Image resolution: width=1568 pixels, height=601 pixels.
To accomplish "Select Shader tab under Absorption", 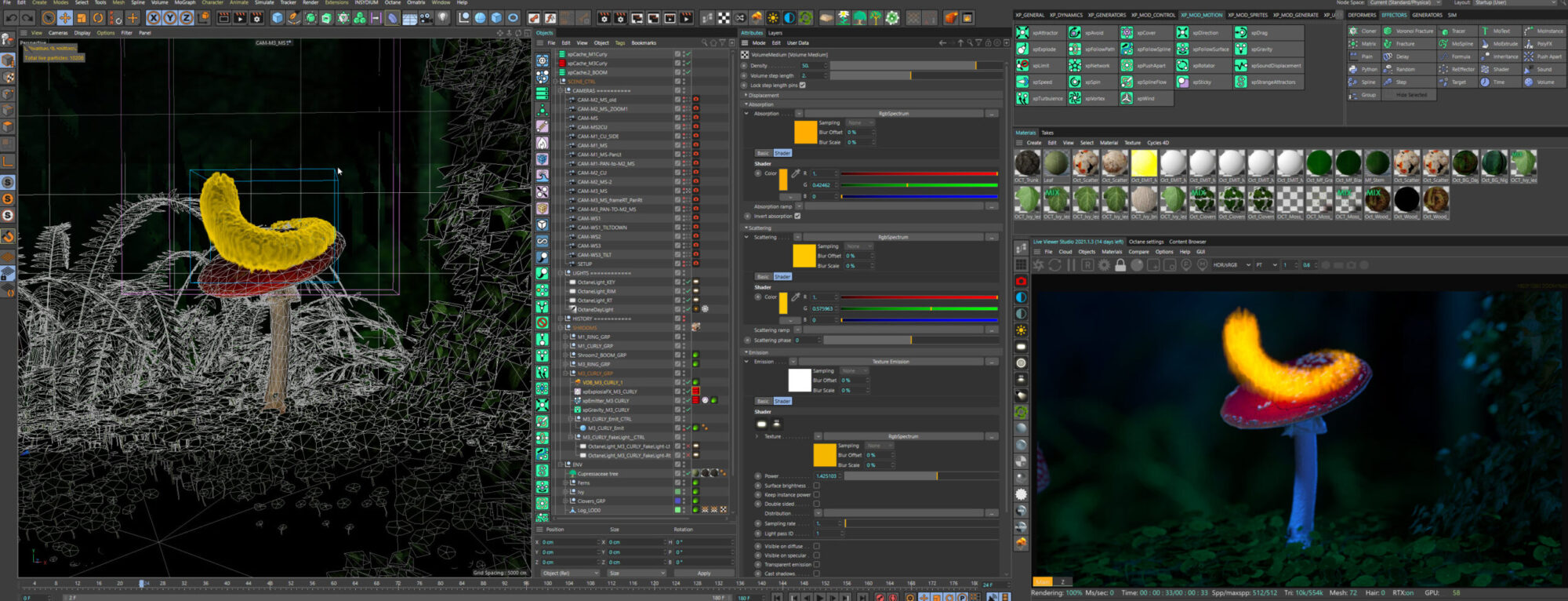I will [782, 153].
